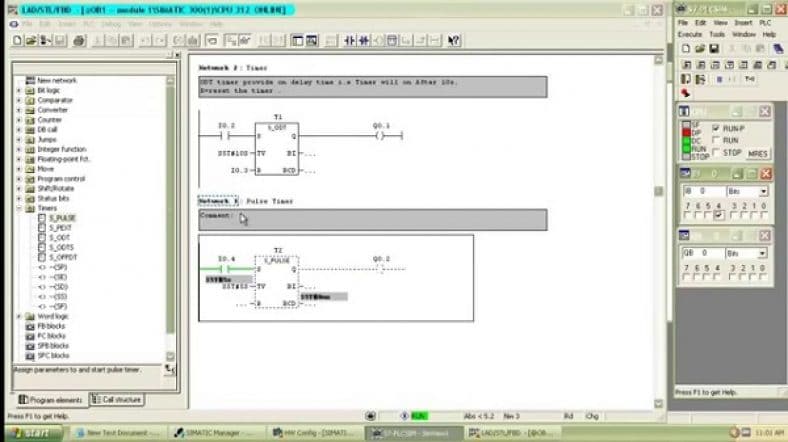Toggle IB 0 input bit 4 checkbox

(719, 215)
